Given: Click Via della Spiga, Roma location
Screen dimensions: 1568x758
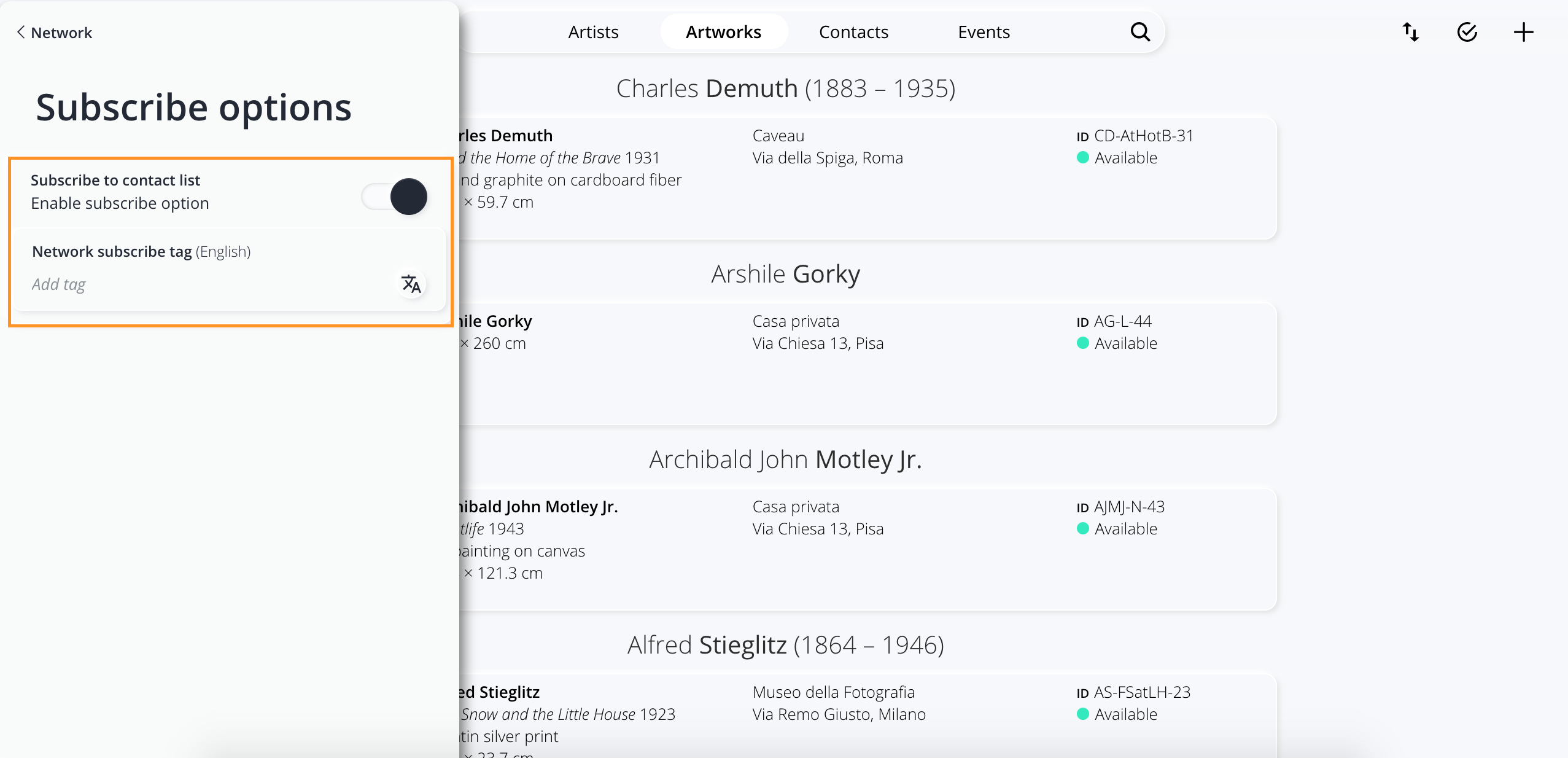Looking at the screenshot, I should [828, 158].
